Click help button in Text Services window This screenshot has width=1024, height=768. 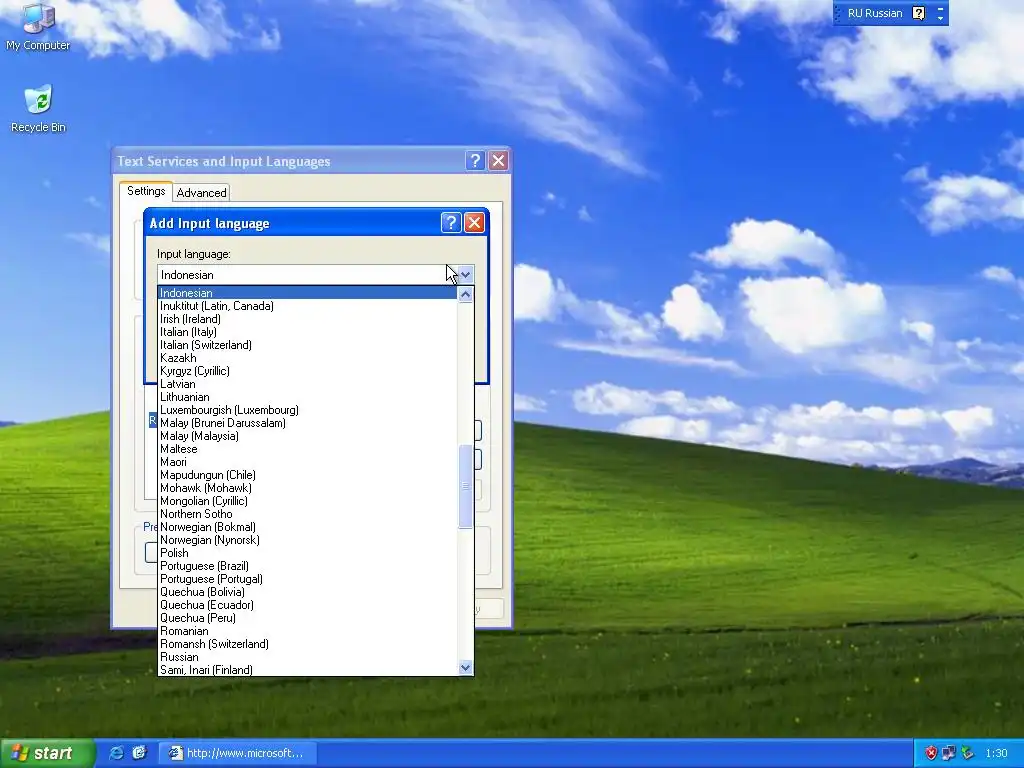(475, 161)
